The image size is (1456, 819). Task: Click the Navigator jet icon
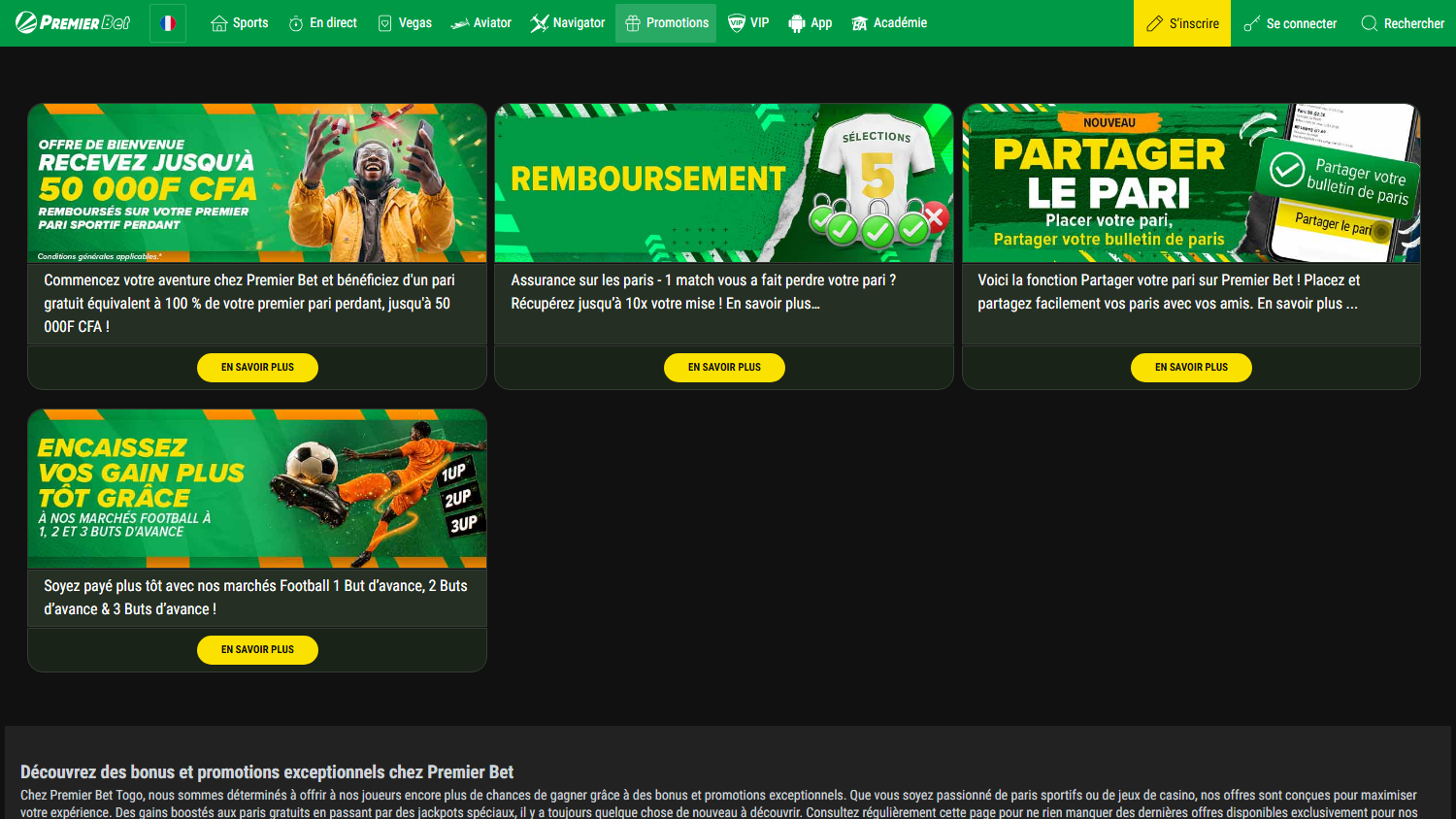(x=540, y=23)
